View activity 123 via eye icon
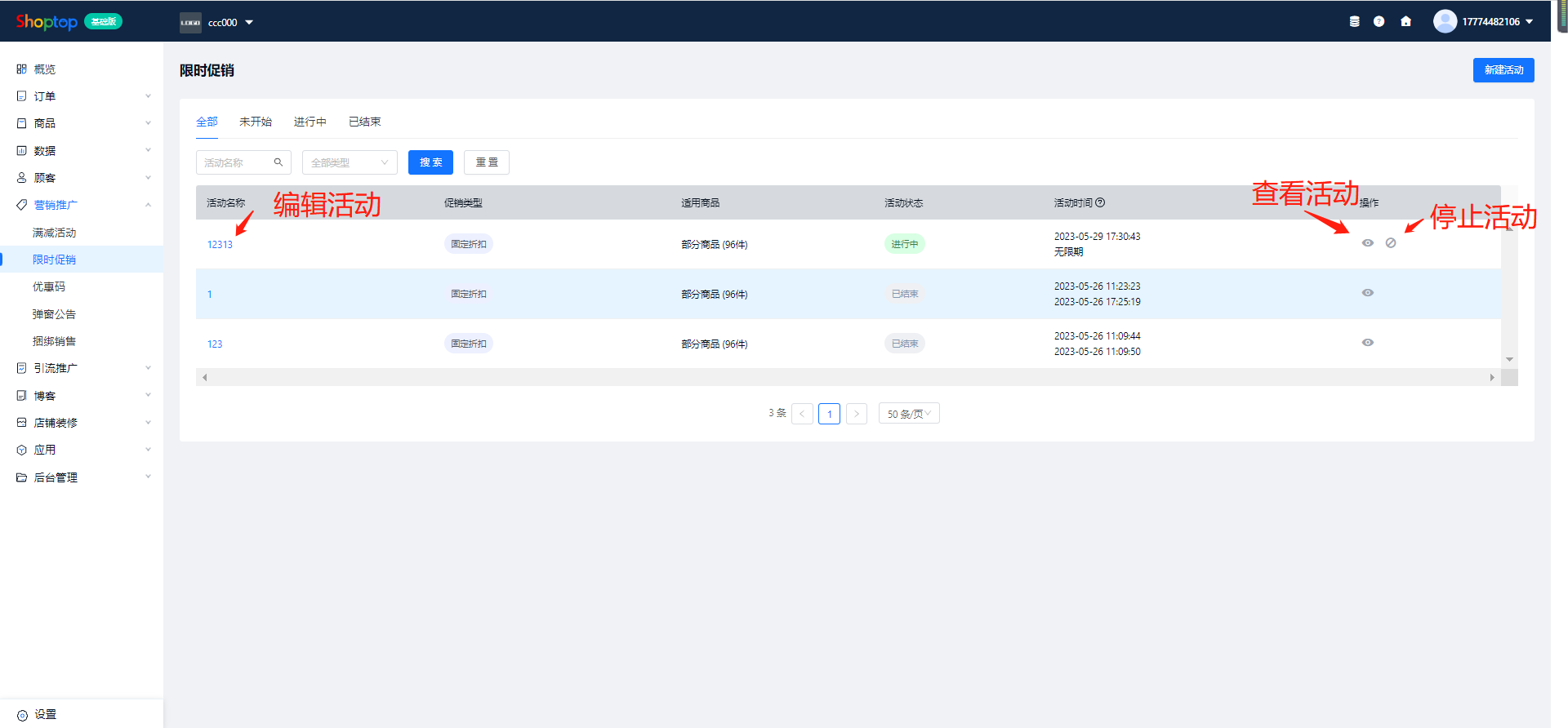The width and height of the screenshot is (1568, 728). tap(1368, 343)
